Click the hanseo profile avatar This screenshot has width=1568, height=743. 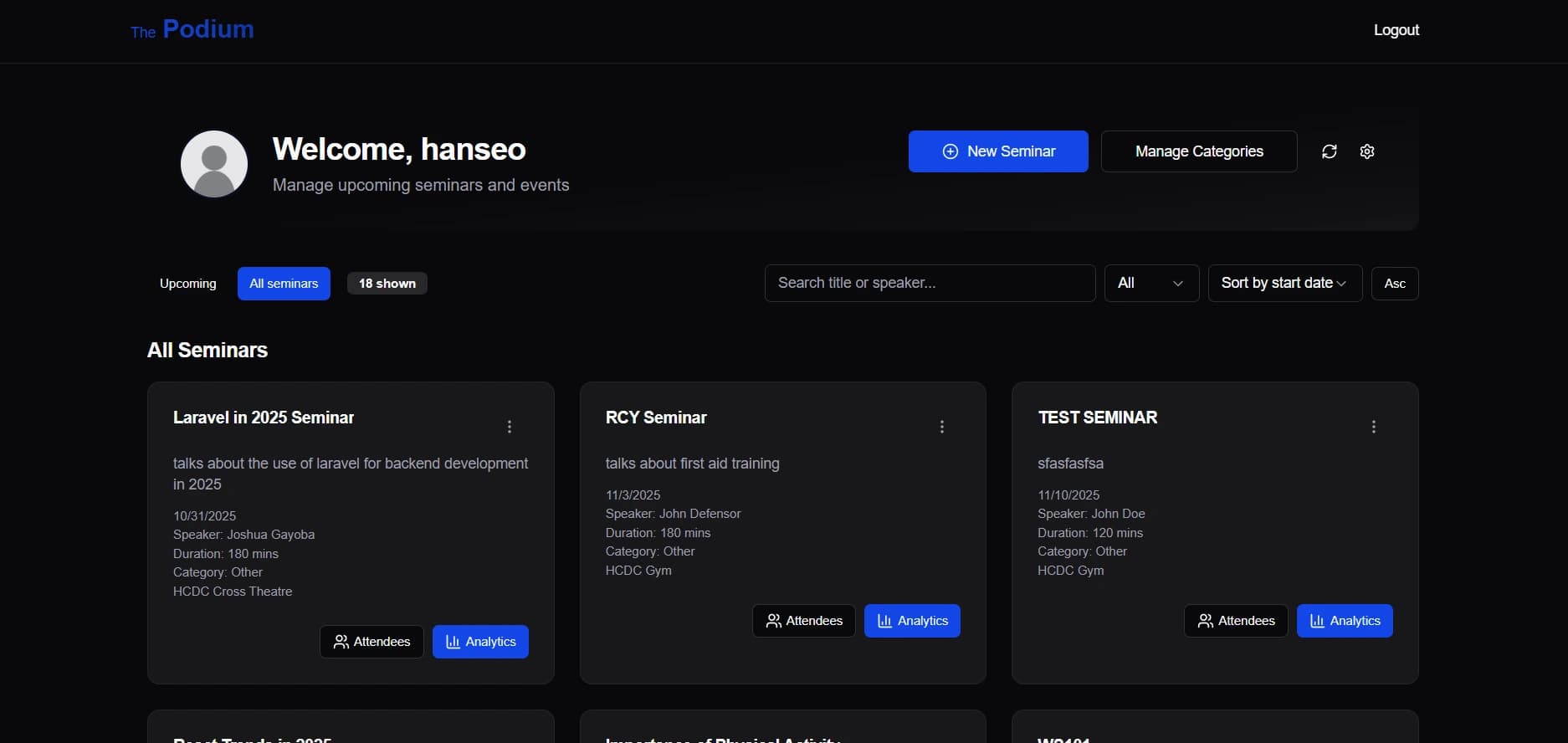coord(214,164)
